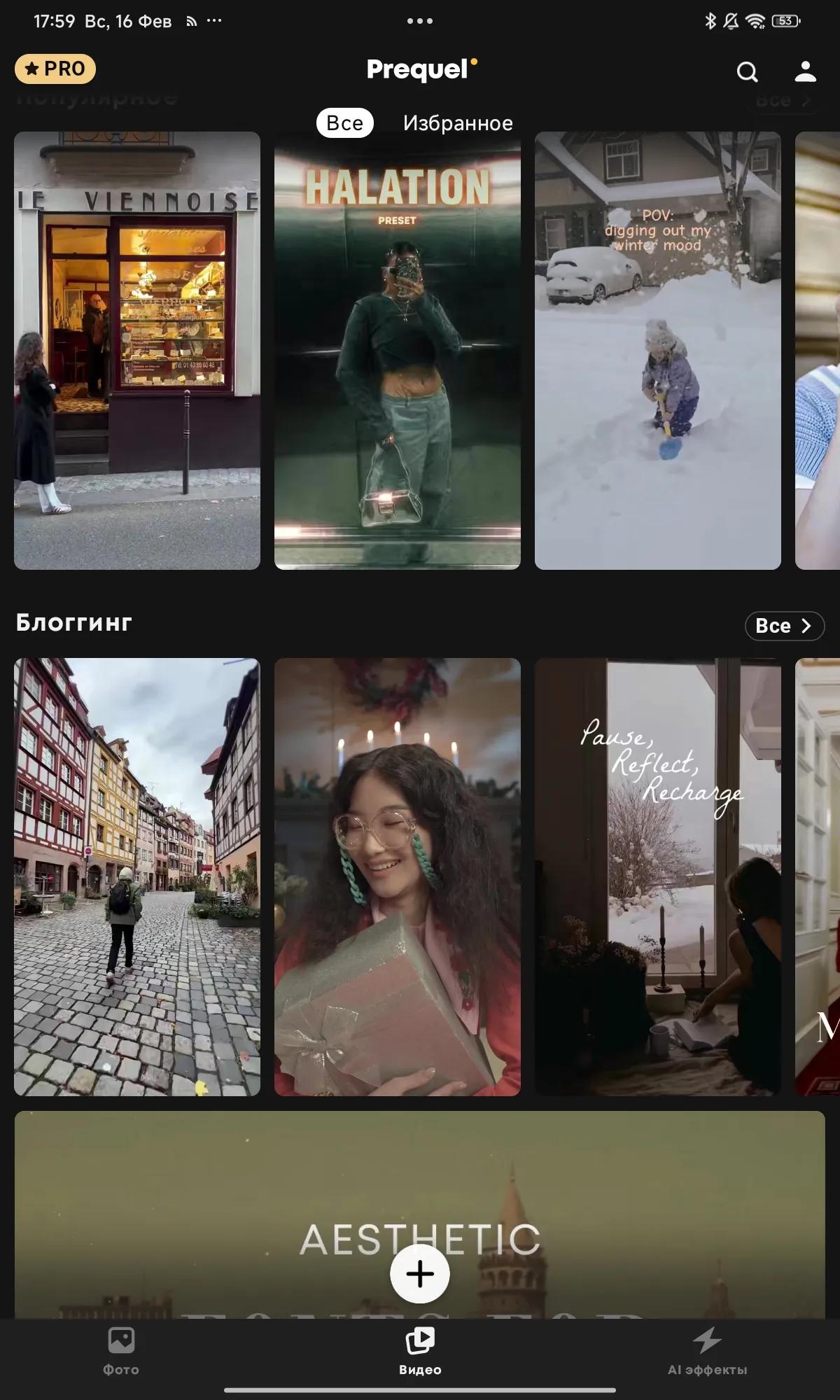
Task: Expand Блоггинг section with Все chevron
Action: coord(785,626)
